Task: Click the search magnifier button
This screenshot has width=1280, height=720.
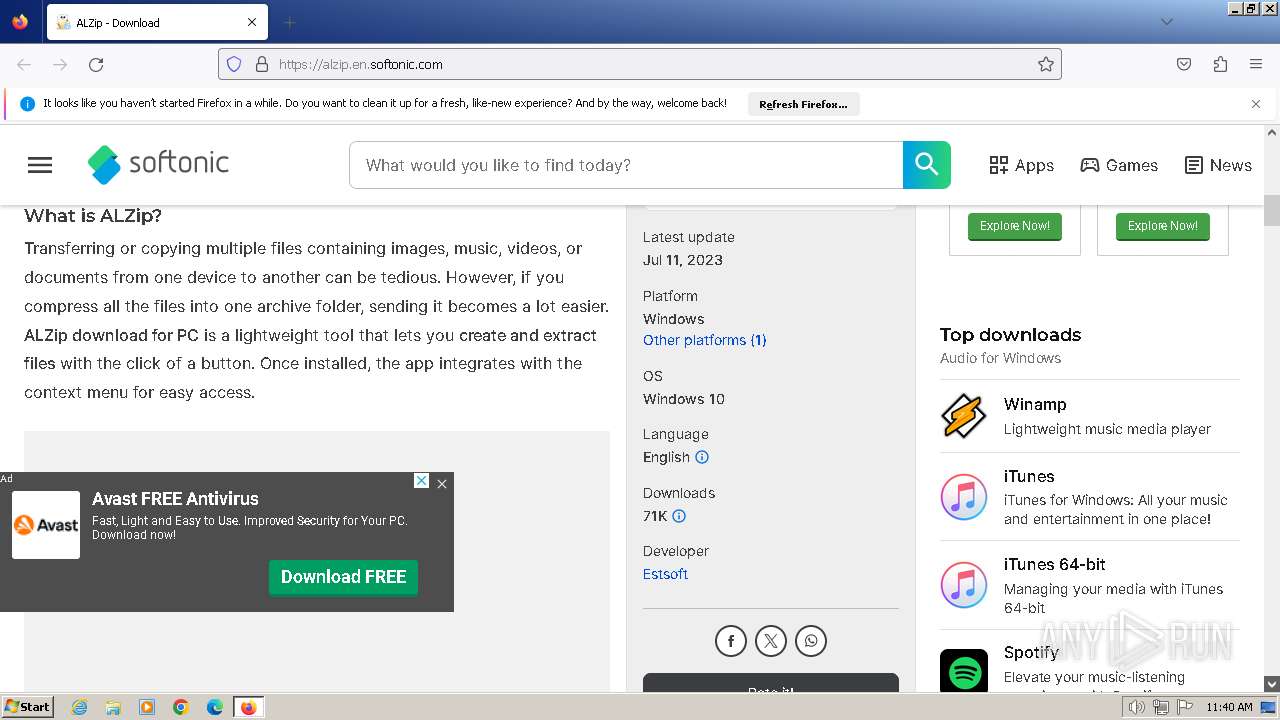Action: point(927,165)
